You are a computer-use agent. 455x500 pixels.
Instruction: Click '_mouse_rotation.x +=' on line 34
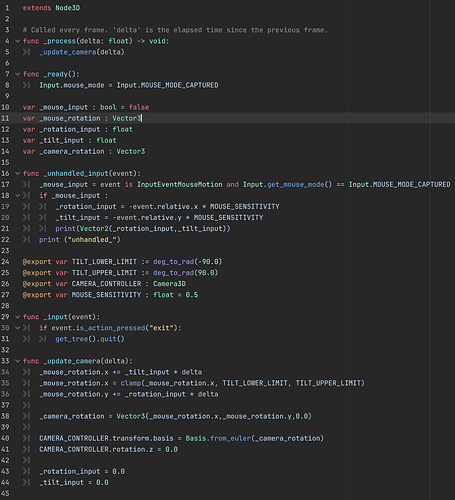(x=80, y=372)
